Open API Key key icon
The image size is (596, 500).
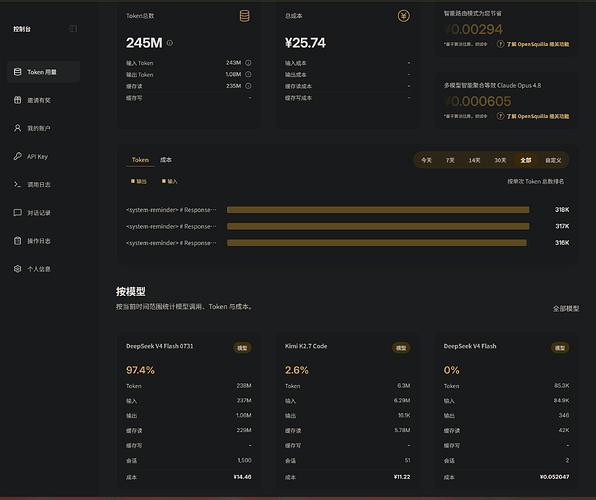pos(17,156)
